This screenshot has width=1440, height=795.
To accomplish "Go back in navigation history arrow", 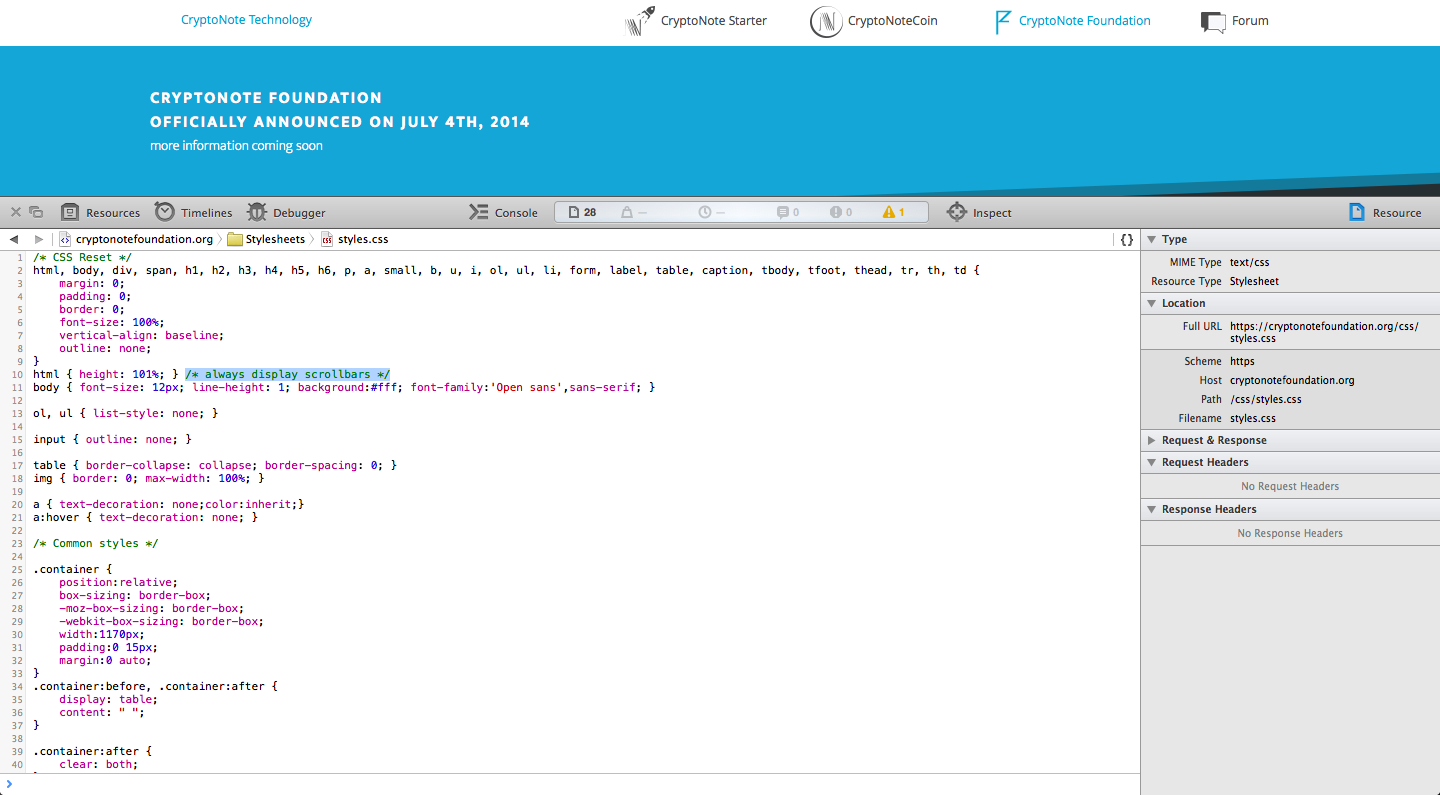I will [x=14, y=239].
